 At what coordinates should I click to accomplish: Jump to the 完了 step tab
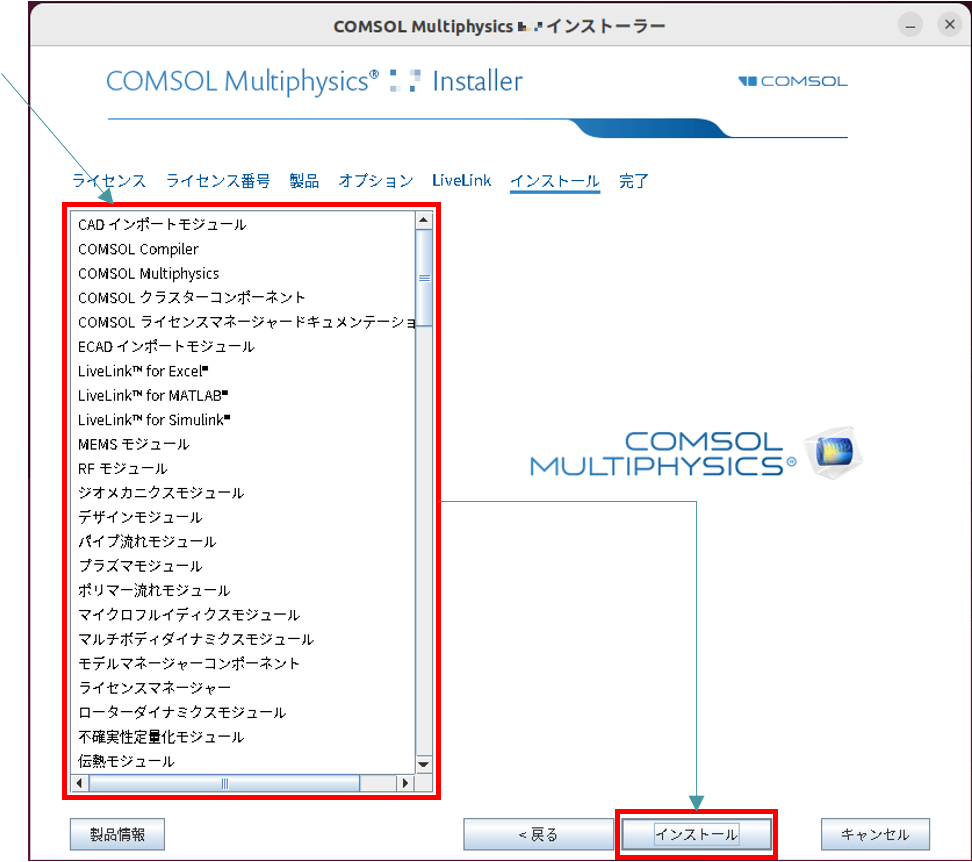click(x=634, y=181)
